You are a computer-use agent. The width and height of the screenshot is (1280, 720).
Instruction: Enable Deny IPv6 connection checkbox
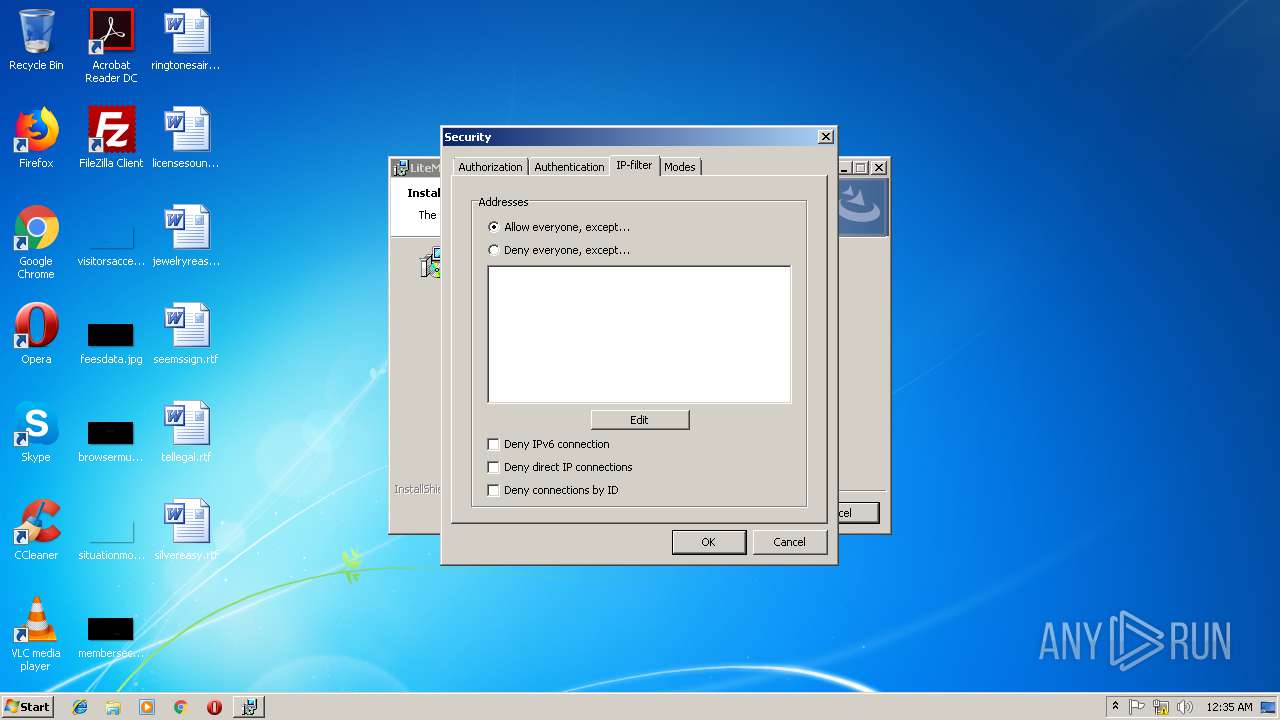[x=493, y=444]
